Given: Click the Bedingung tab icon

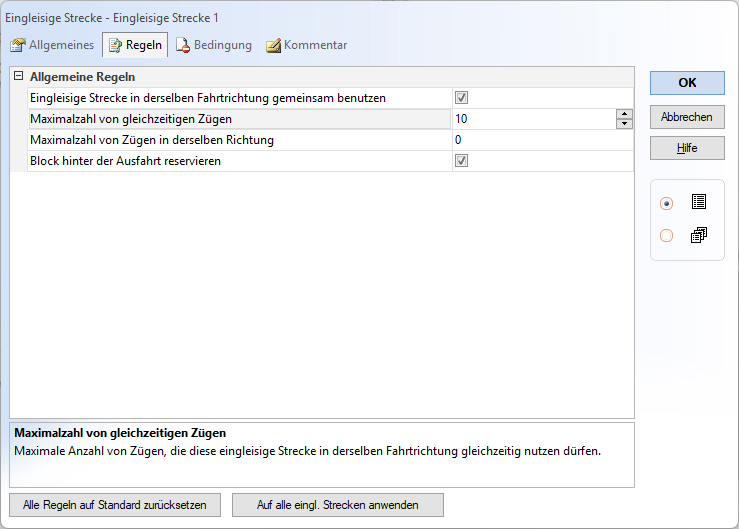Looking at the screenshot, I should coord(183,45).
